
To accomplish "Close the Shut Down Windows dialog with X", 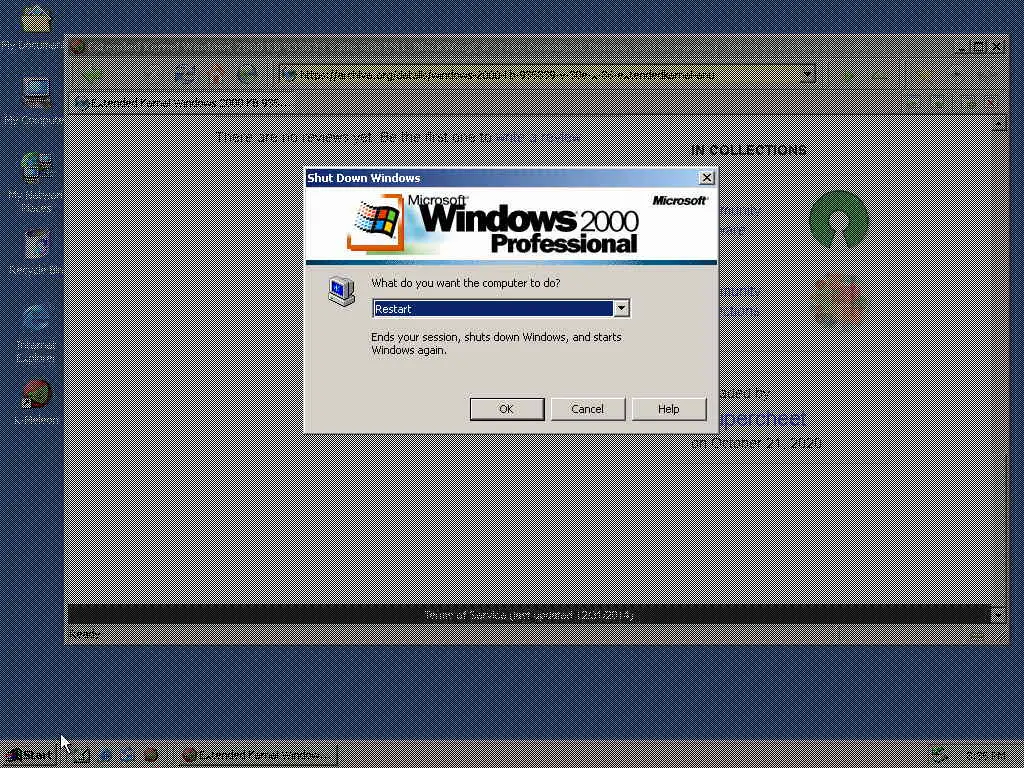I will (707, 178).
